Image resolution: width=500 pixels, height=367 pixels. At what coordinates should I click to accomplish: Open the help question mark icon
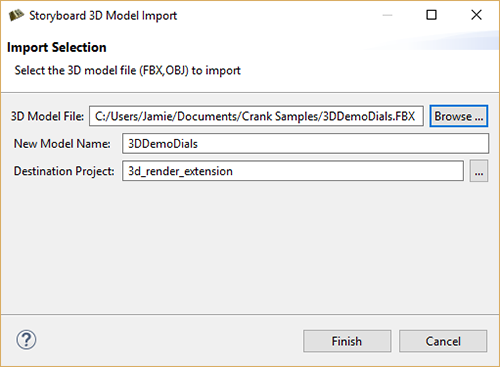26,340
